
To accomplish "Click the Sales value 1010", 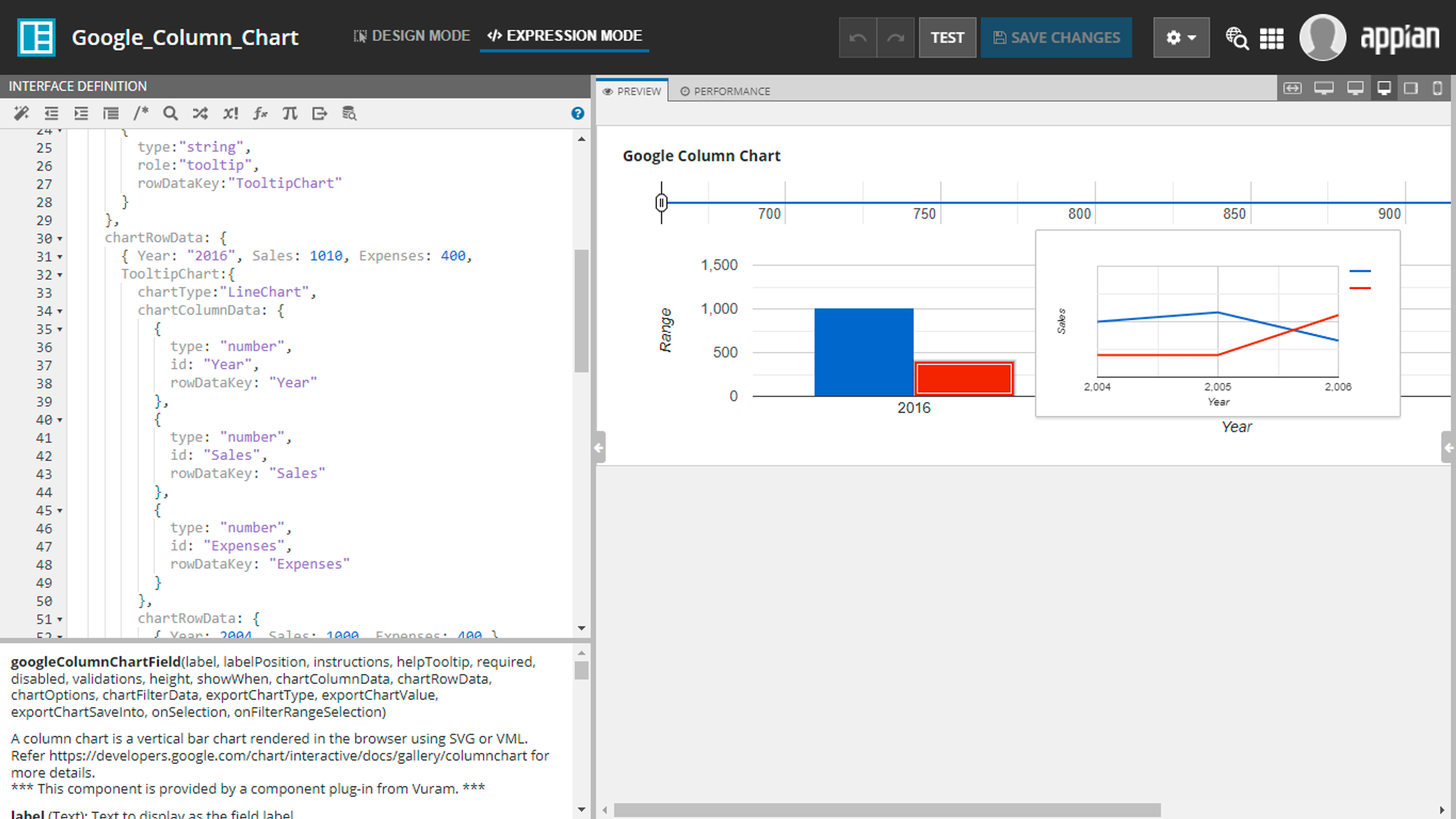I will pyautogui.click(x=326, y=256).
